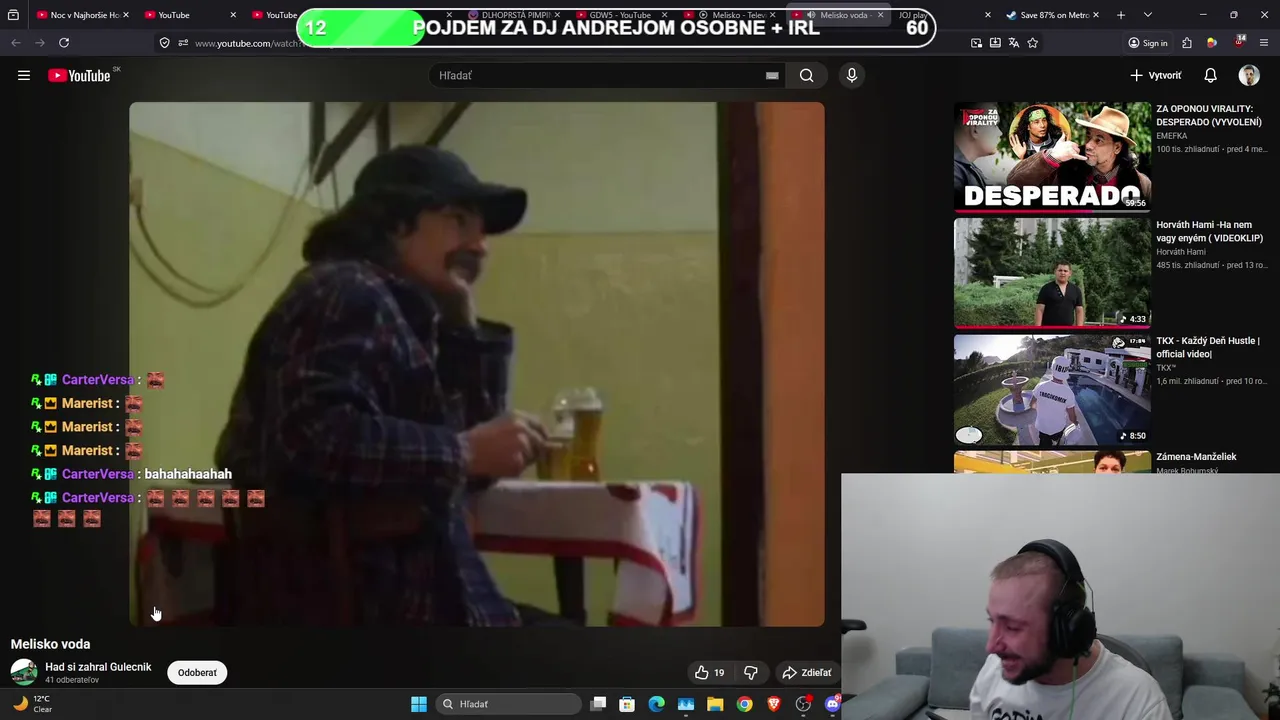The image size is (1280, 720).
Task: Bookmark this page with star icon
Action: point(1033,43)
